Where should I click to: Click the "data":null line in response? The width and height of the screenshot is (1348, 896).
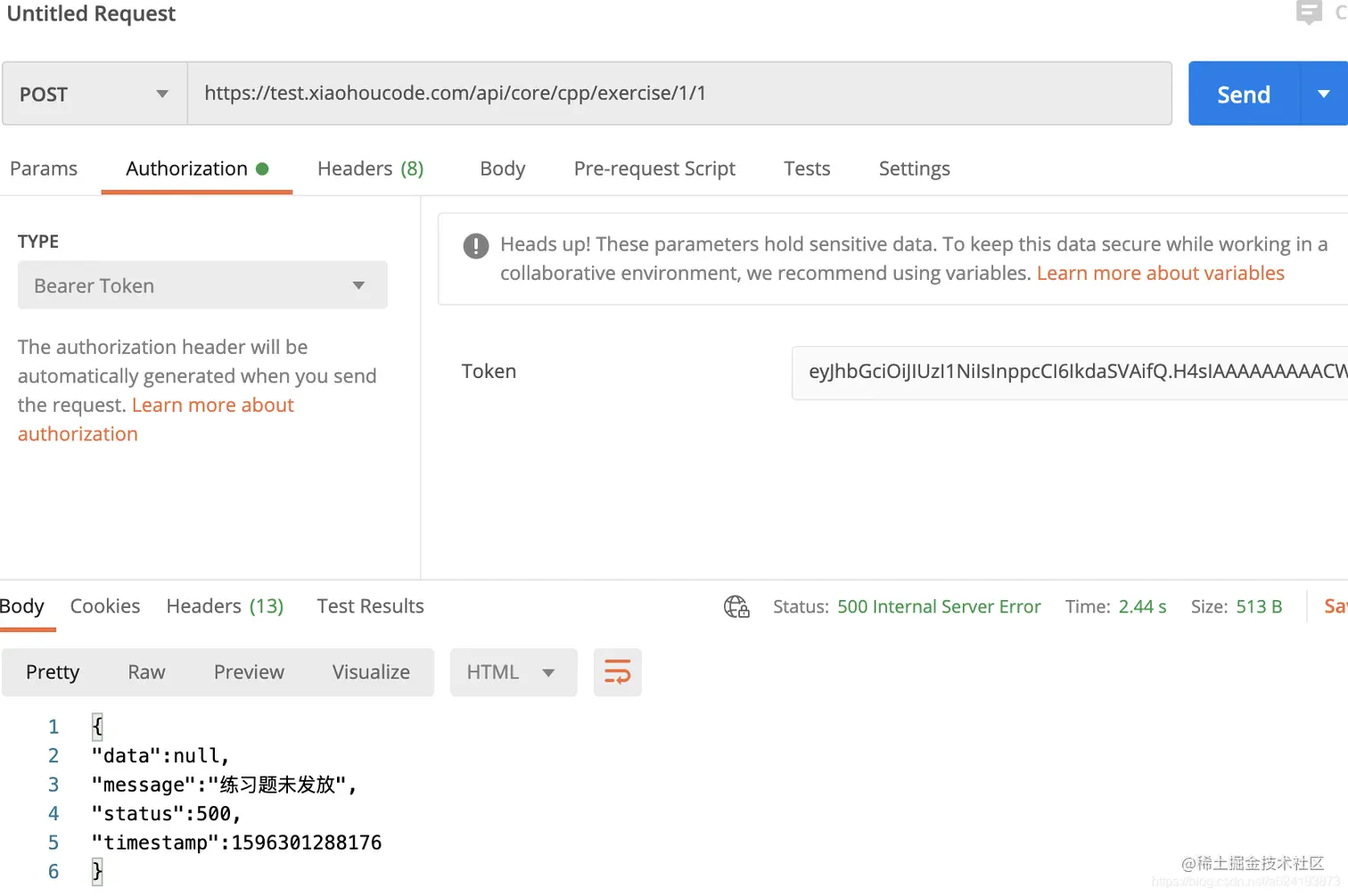pyautogui.click(x=160, y=756)
